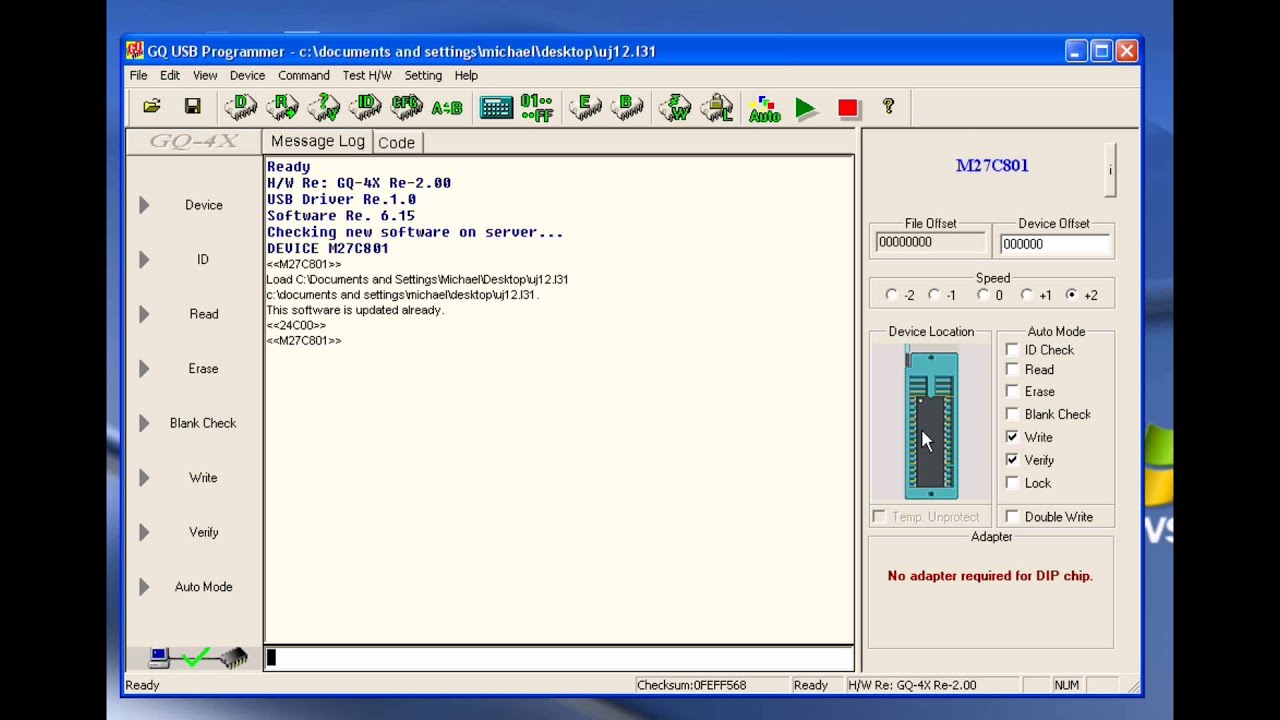Click the Device select chip icon (D)
This screenshot has height=720, width=1280.
tap(241, 107)
